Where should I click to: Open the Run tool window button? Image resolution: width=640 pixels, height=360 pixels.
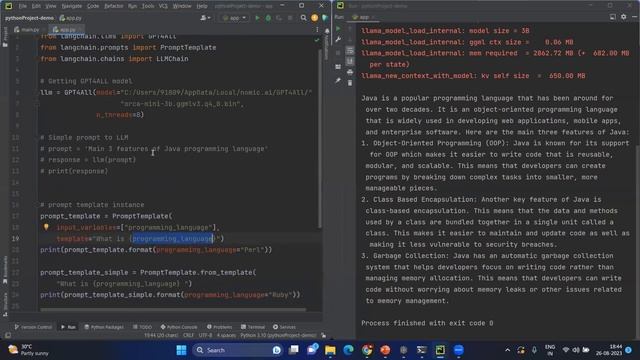tap(68, 327)
